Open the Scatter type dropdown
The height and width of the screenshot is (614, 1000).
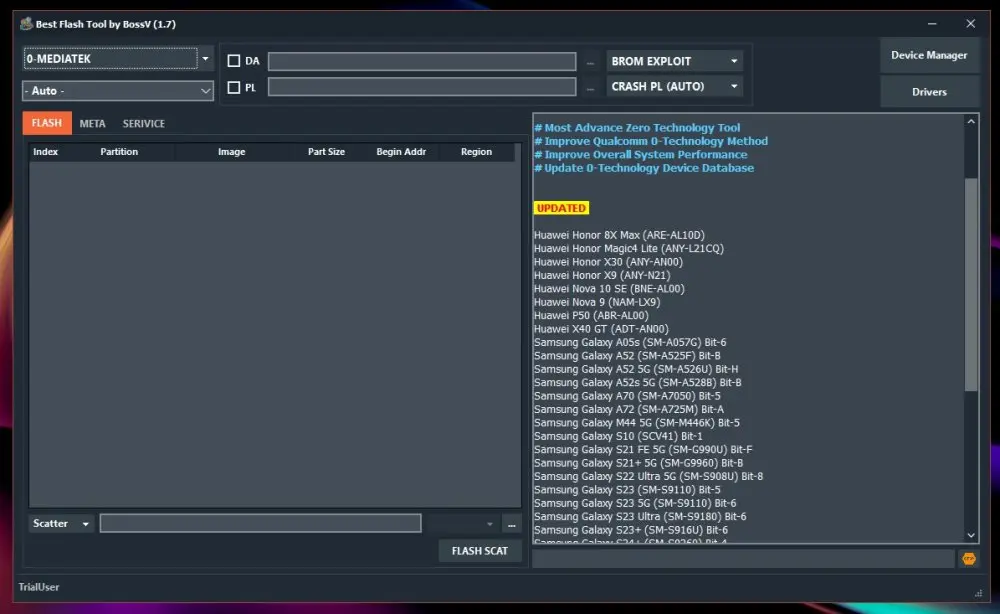(x=61, y=523)
